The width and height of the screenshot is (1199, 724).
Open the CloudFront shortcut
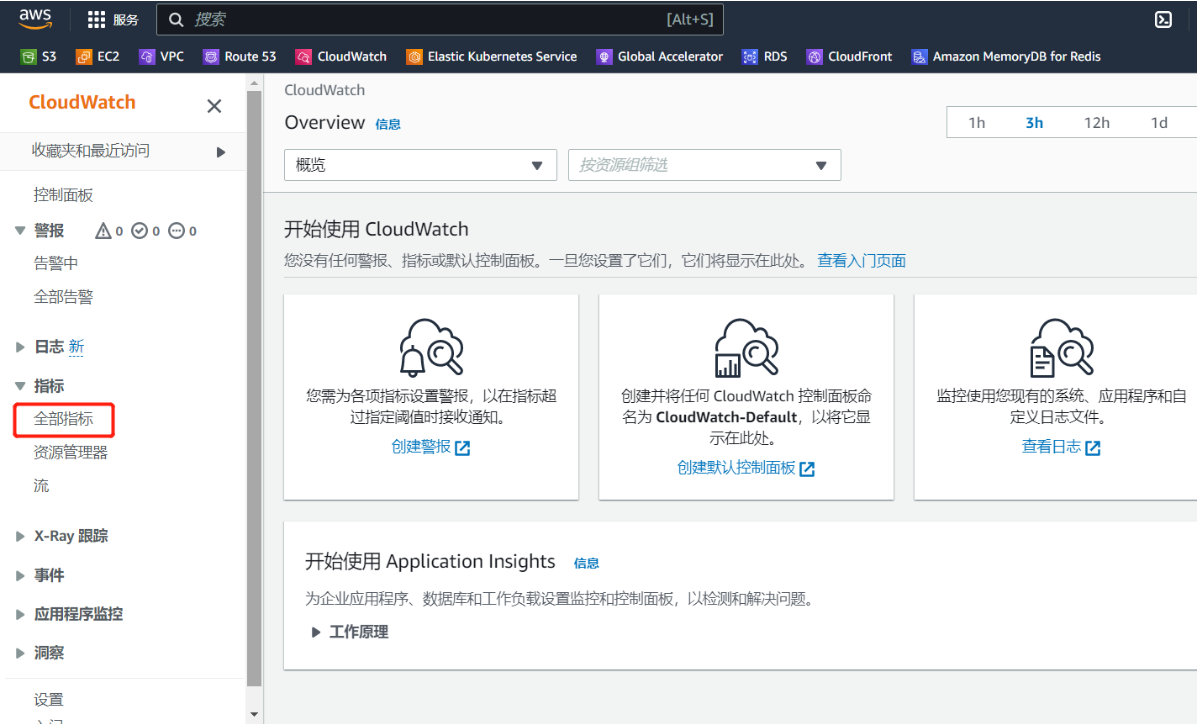click(850, 57)
